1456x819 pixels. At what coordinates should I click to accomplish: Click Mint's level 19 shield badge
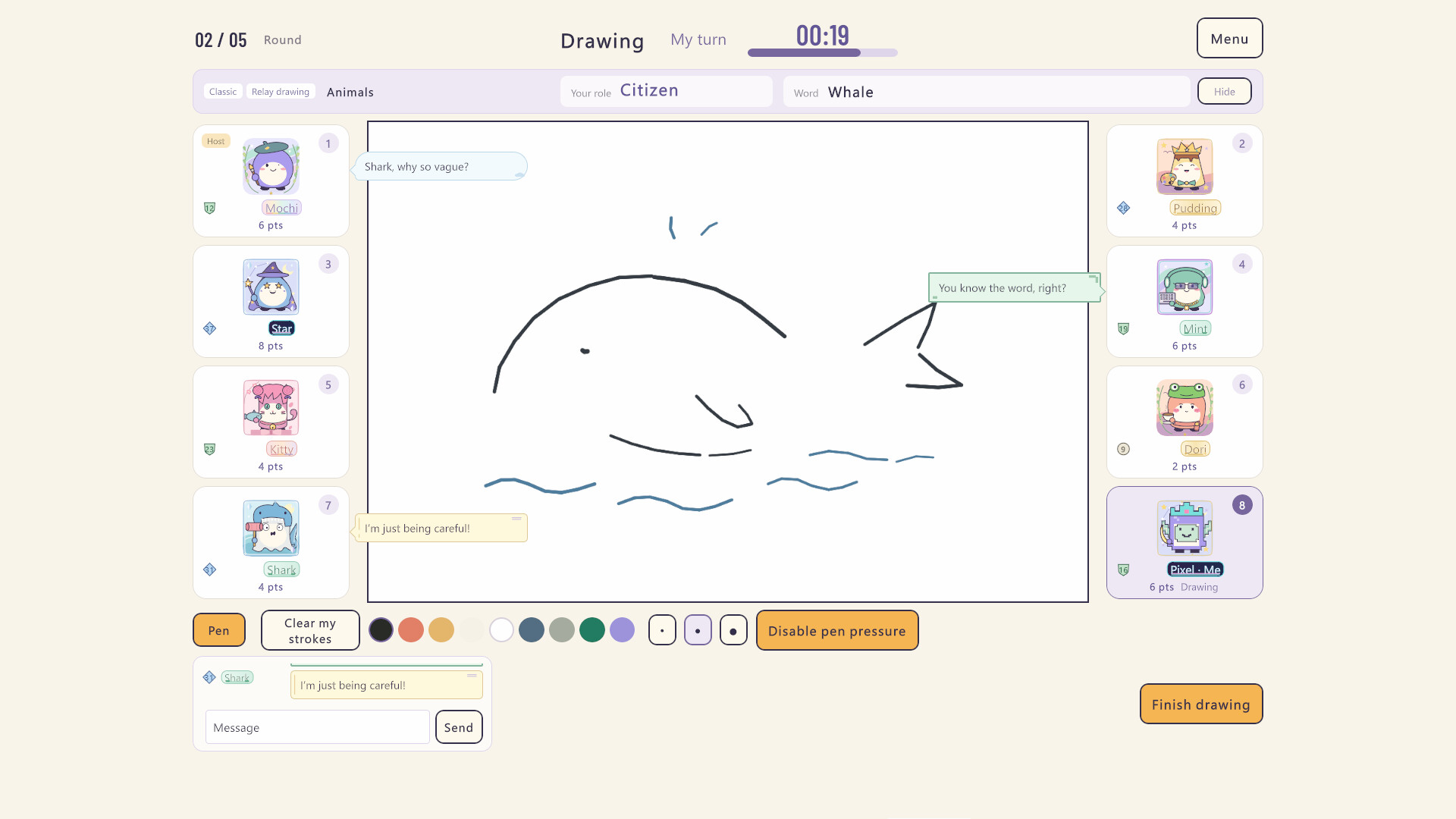tap(1124, 328)
